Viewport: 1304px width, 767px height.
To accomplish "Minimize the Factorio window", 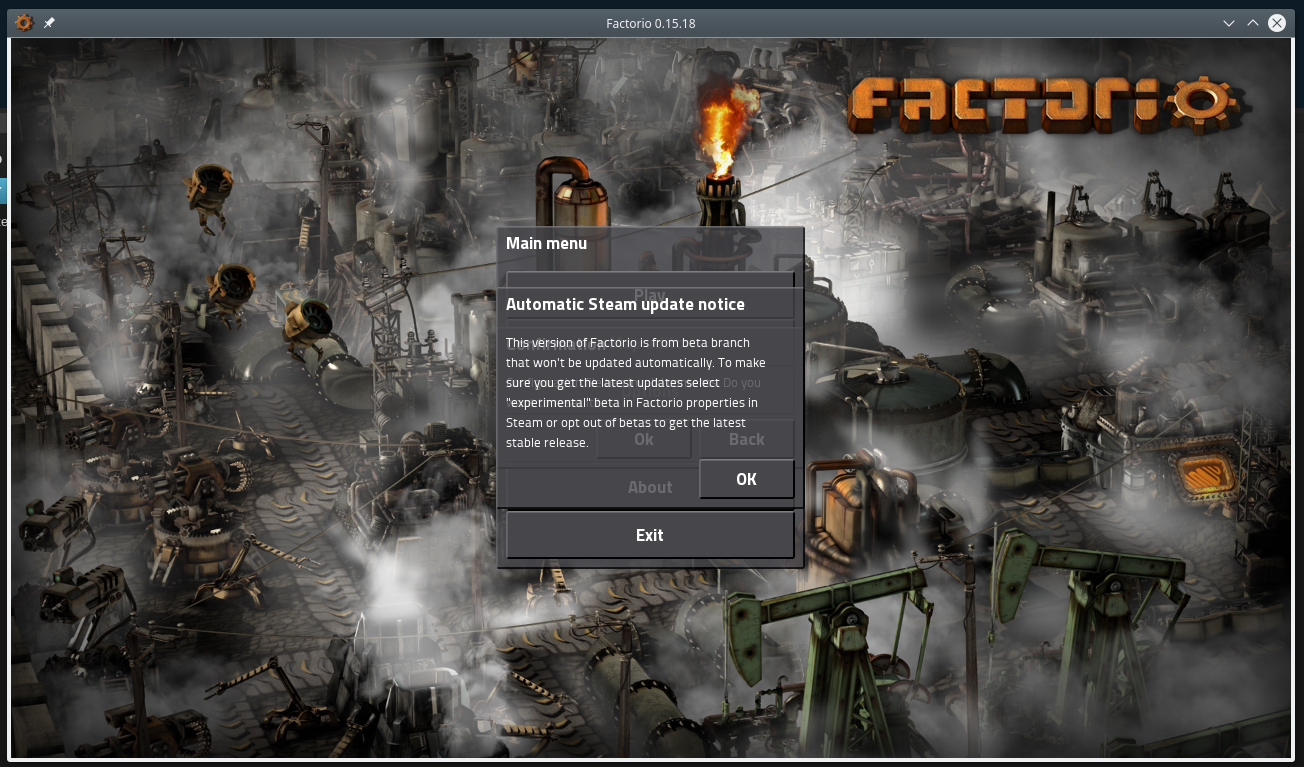I will 1230,22.
